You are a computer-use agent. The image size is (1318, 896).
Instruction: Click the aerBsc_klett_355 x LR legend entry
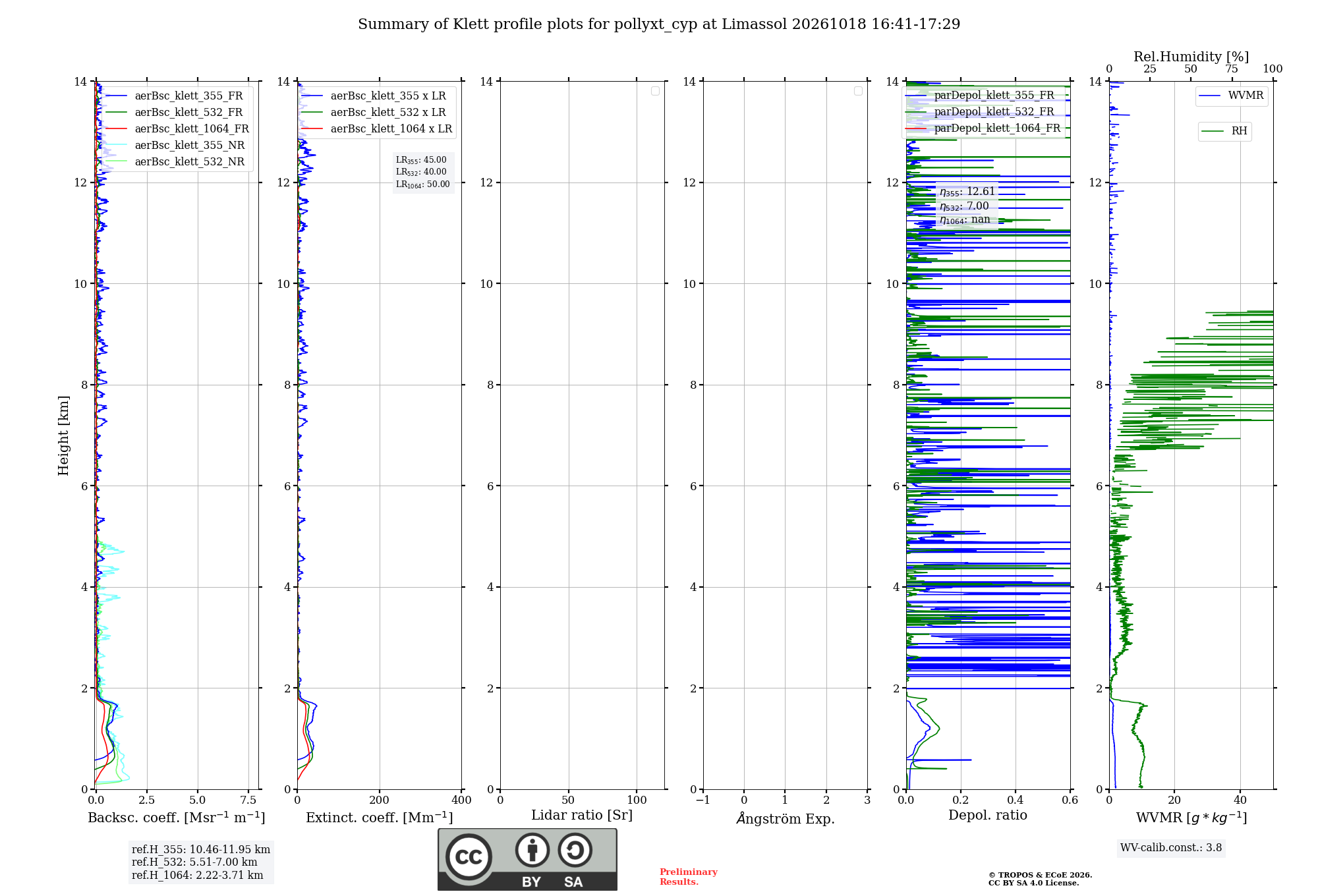pos(374,96)
